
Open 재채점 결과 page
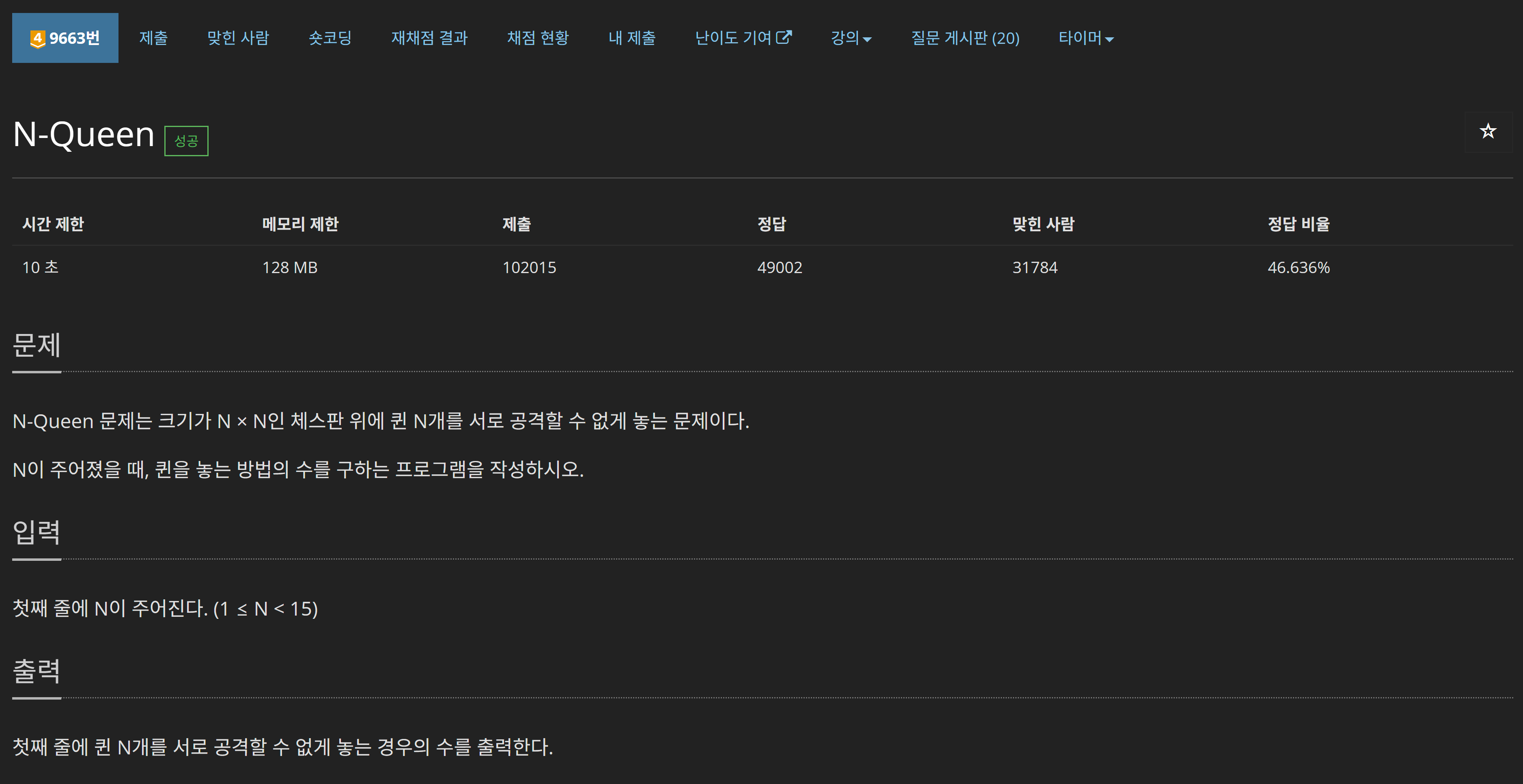tap(429, 39)
